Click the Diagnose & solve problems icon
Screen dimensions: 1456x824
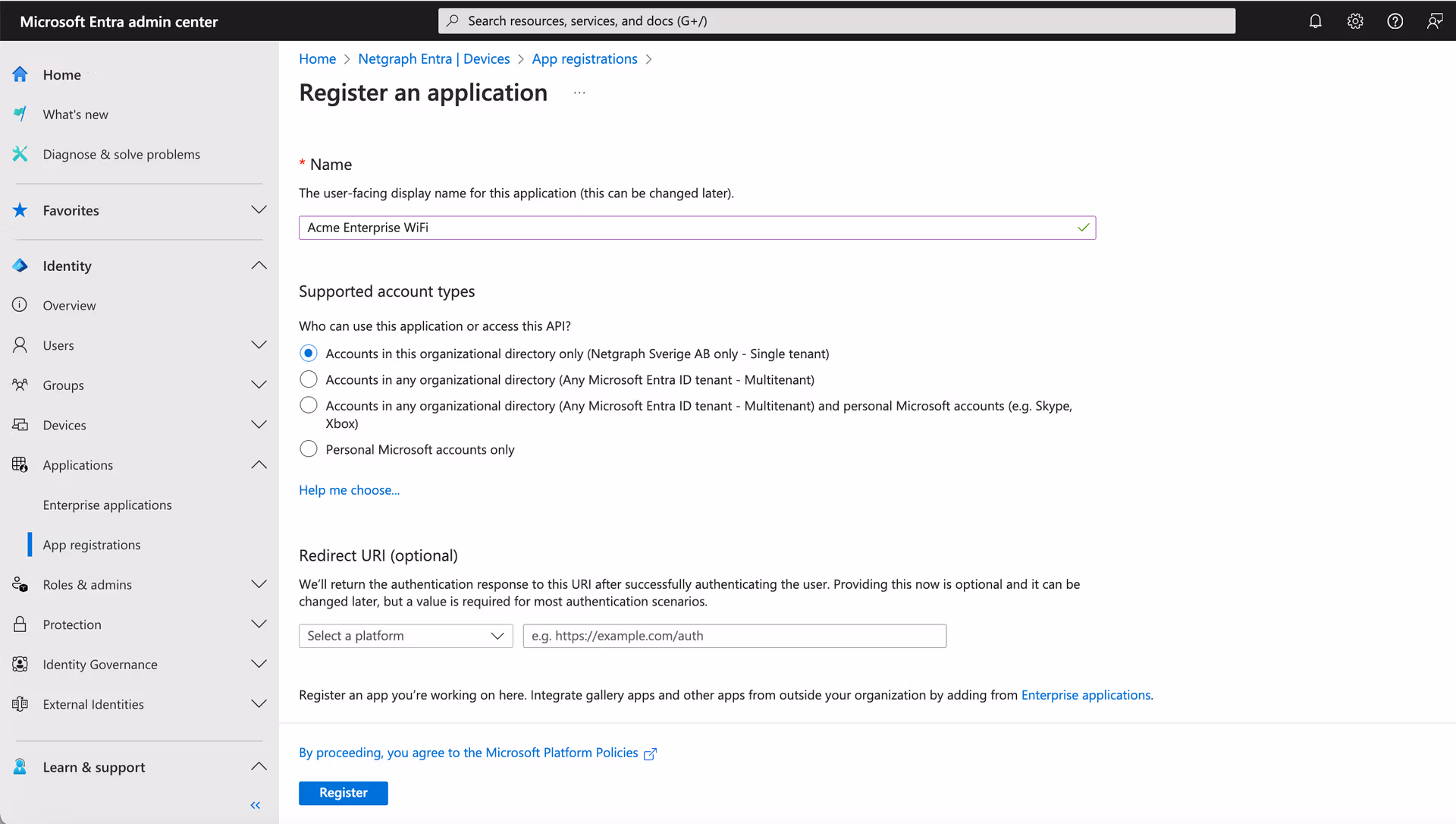coord(20,154)
